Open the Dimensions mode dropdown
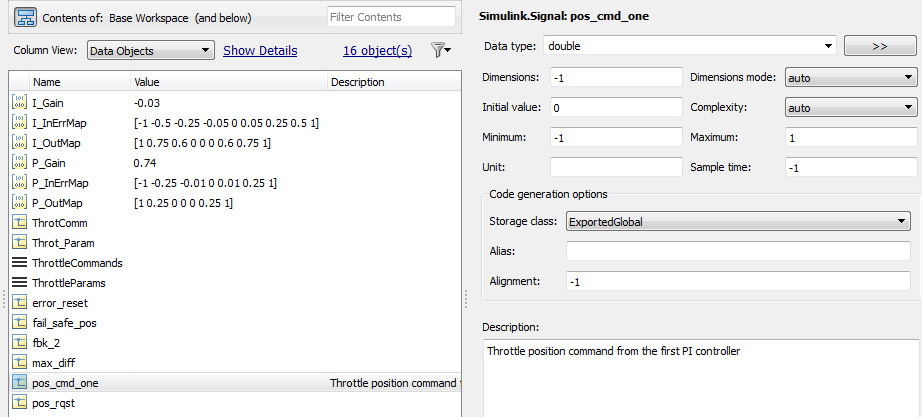 pyautogui.click(x=851, y=77)
